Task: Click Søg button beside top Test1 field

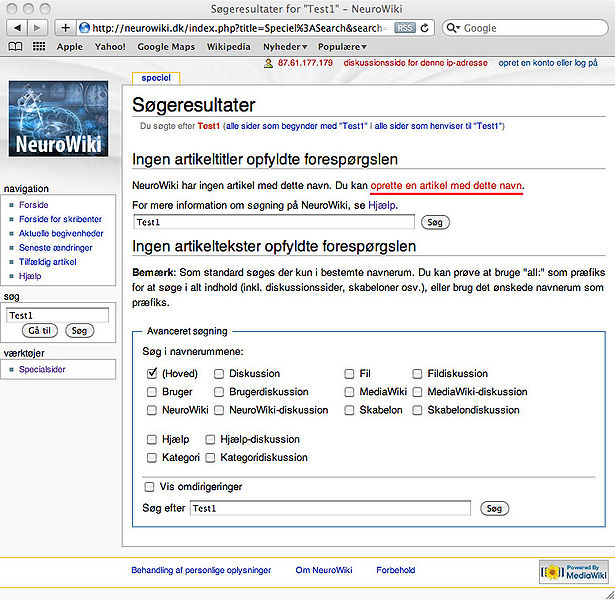Action: coord(435,222)
